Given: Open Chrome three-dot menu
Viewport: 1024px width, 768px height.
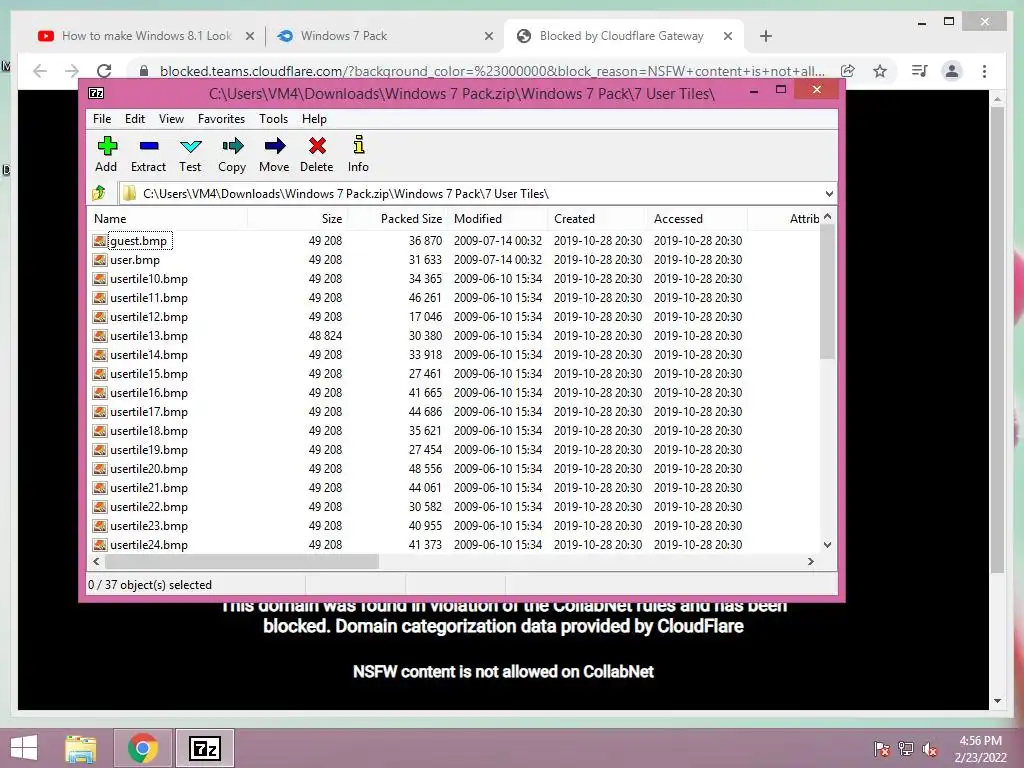Looking at the screenshot, I should (x=984, y=71).
